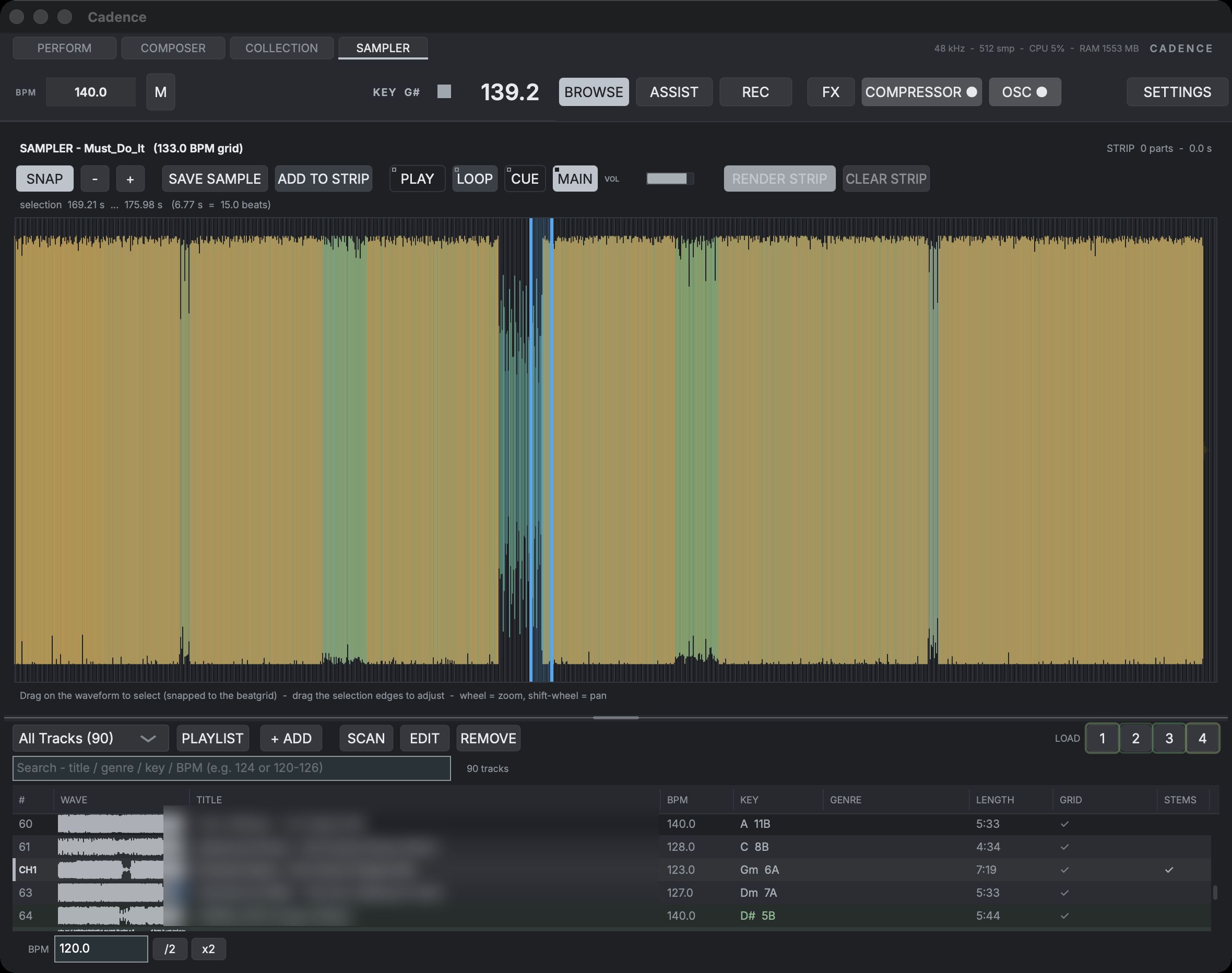Open SETTINGS
This screenshot has height=973, width=1232.
[x=1177, y=92]
